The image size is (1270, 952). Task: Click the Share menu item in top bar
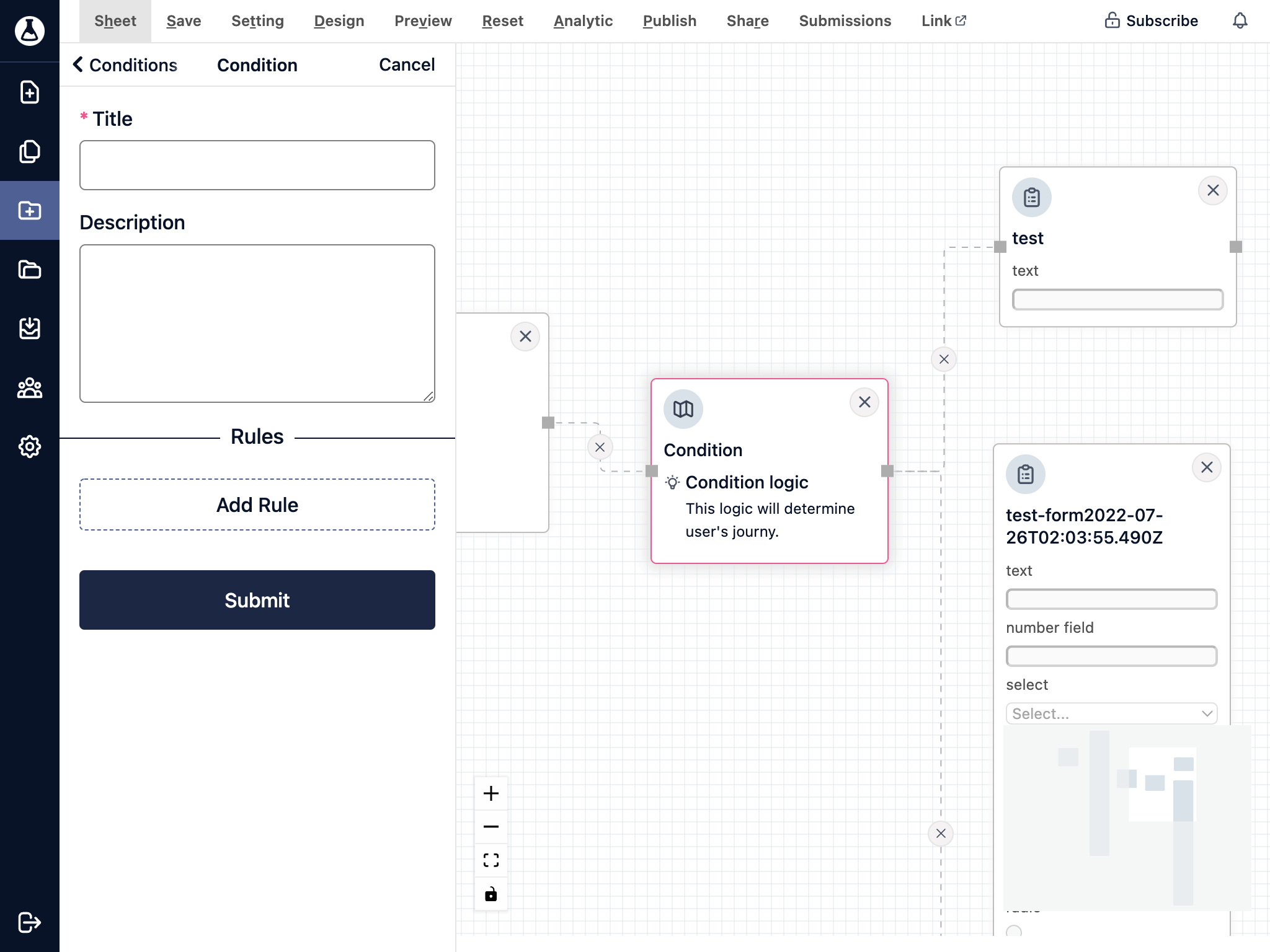(x=749, y=21)
